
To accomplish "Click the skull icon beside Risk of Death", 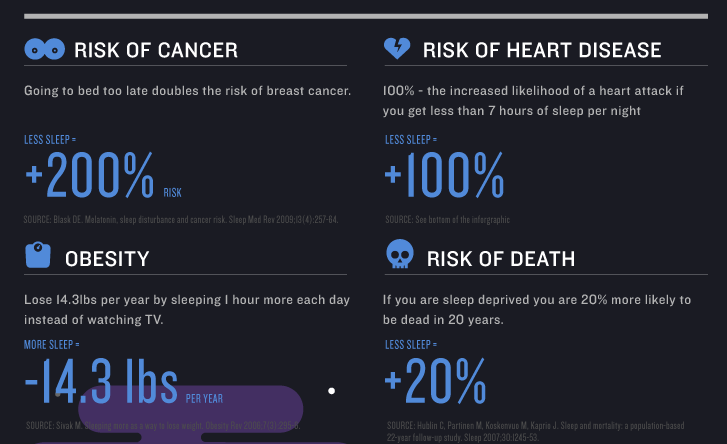I will click(x=399, y=255).
